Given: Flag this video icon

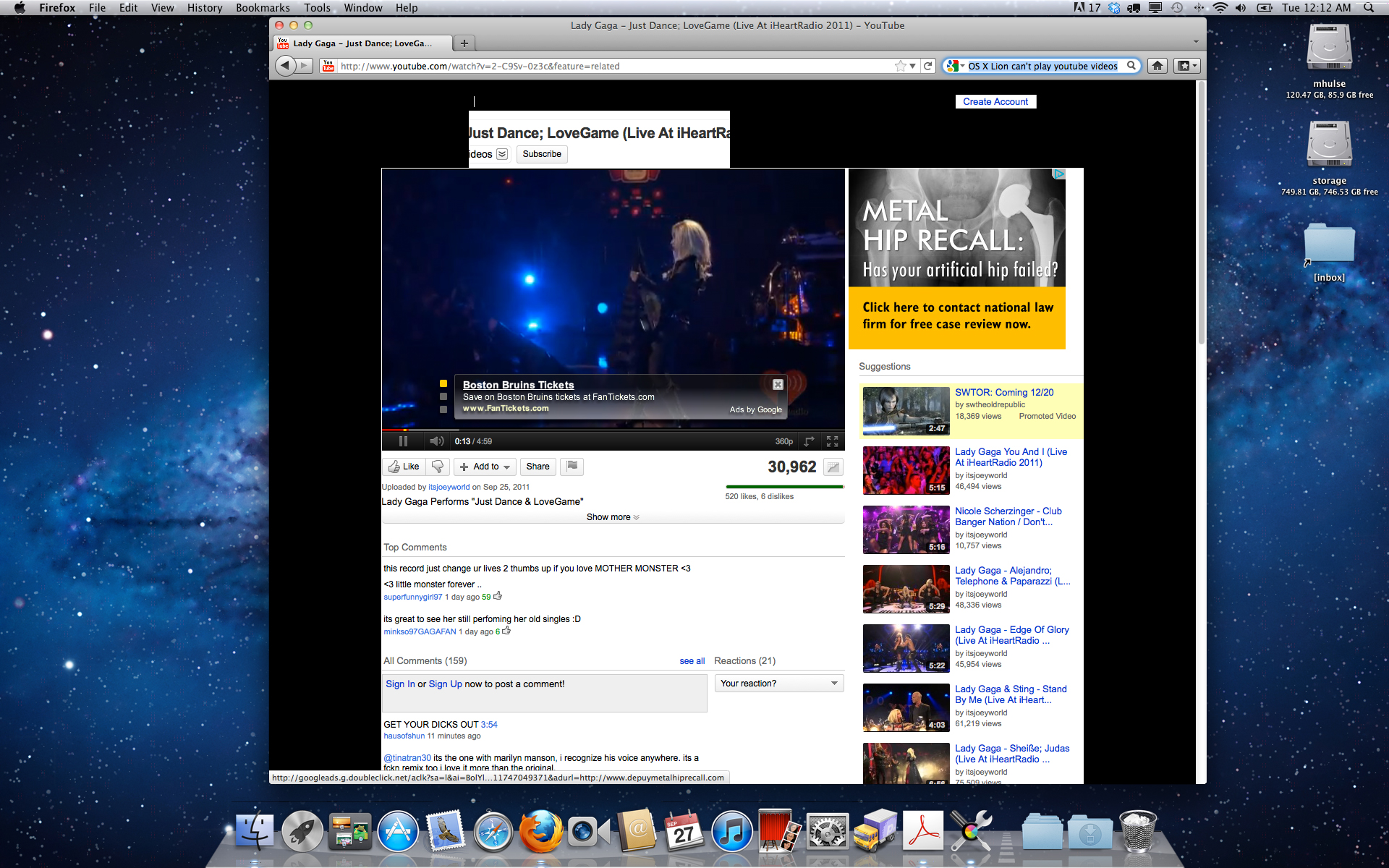Looking at the screenshot, I should pos(572,467).
